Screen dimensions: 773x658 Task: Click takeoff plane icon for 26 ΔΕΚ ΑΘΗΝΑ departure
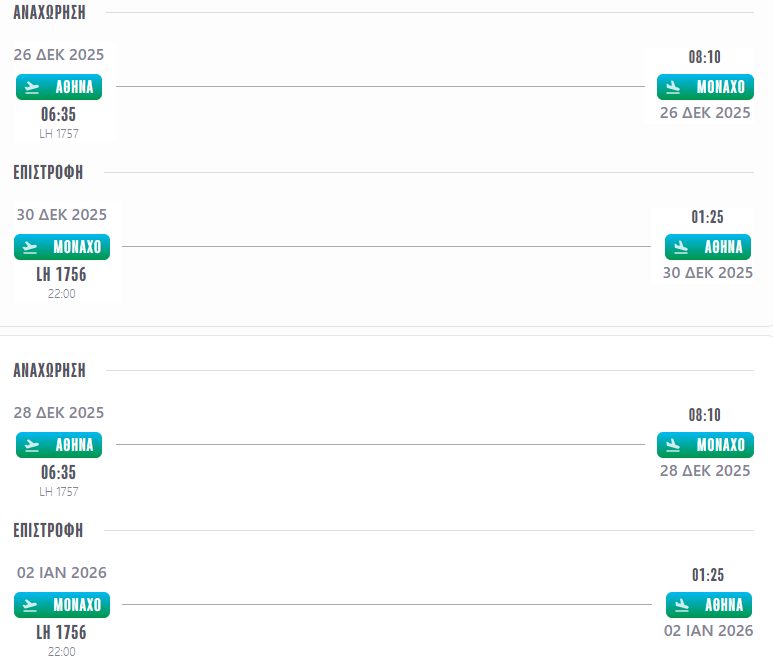(33, 87)
